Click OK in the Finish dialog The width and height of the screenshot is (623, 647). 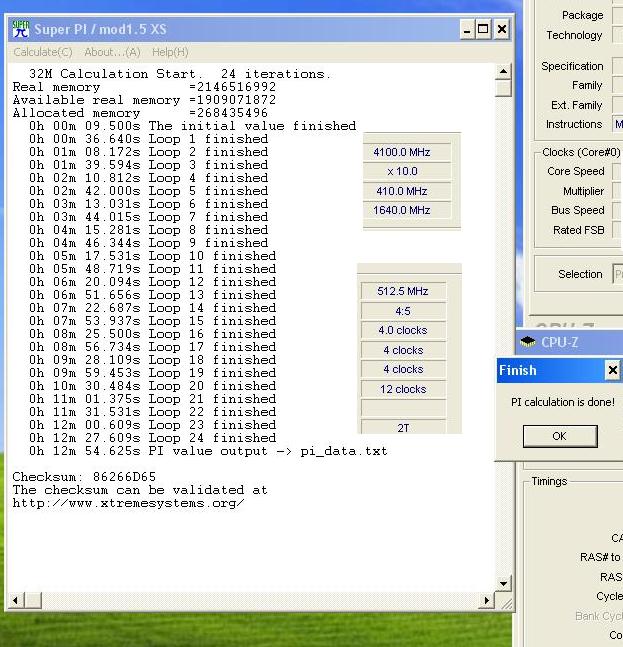pyautogui.click(x=560, y=436)
